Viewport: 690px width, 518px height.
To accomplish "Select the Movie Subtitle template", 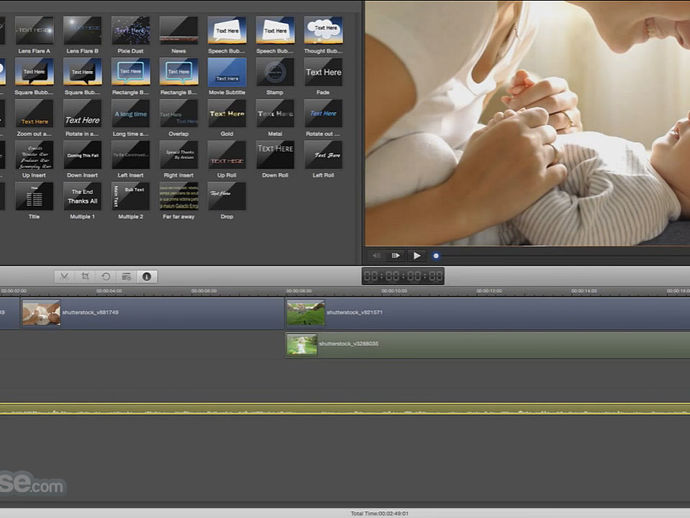I will (227, 76).
